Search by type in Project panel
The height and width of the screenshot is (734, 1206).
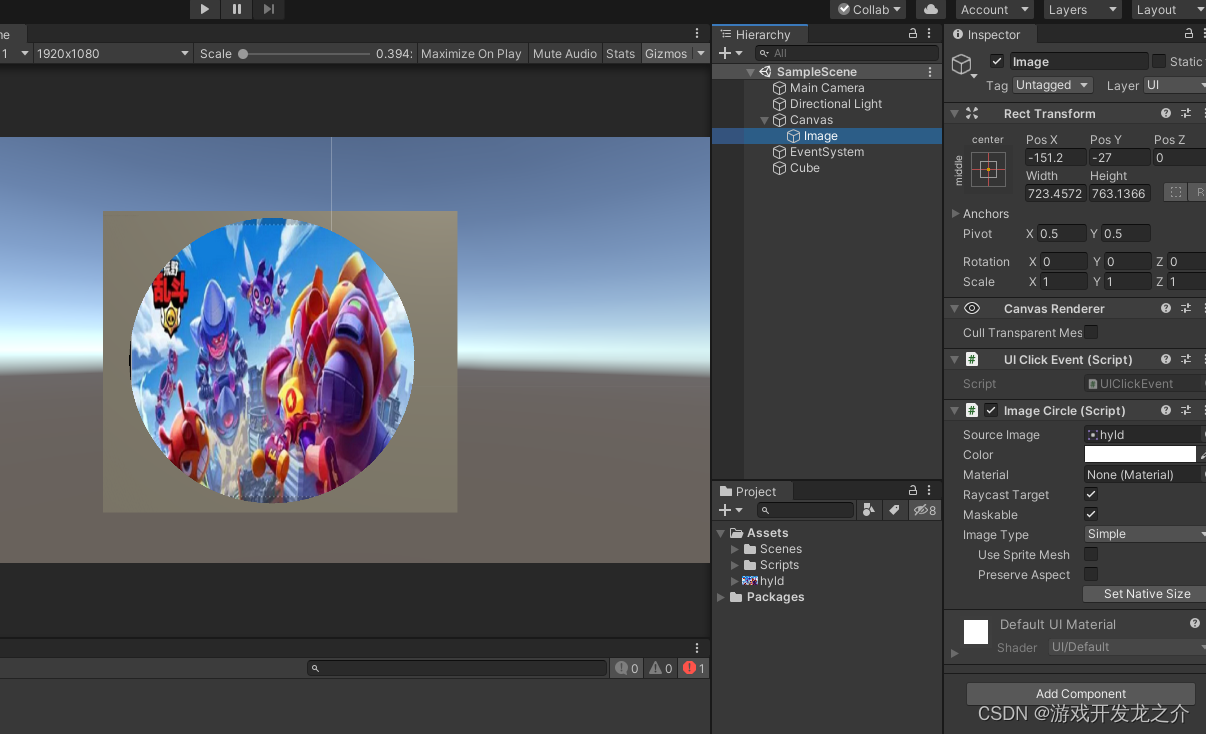coord(869,510)
